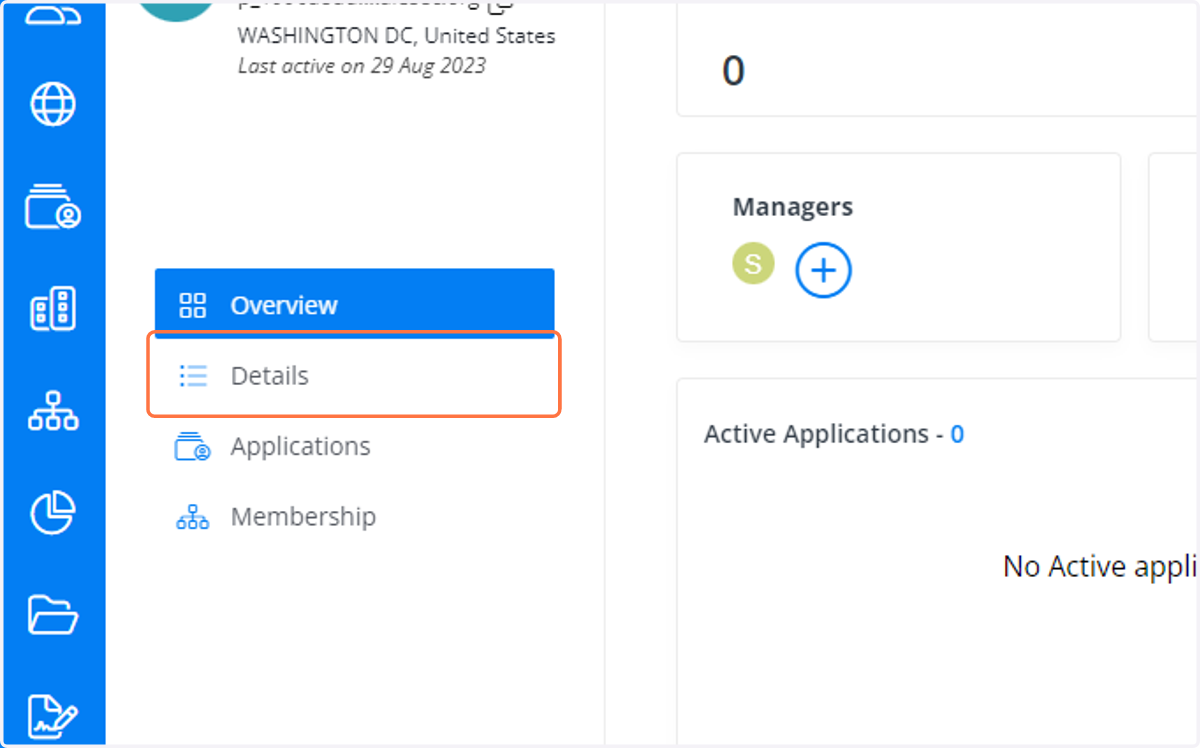The height and width of the screenshot is (748, 1200).
Task: Click the Last active on 29 Aug 2023 text
Action: coord(362,66)
